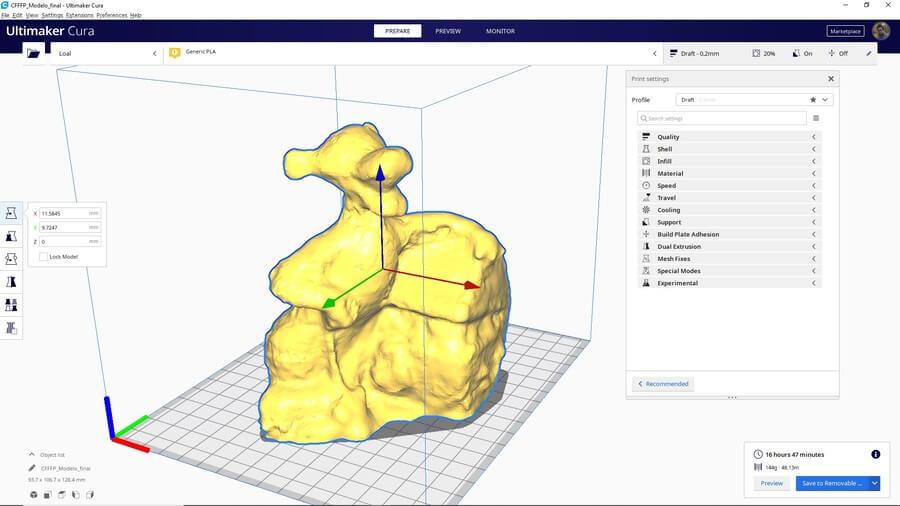Expand the Support settings category
Screen dimensions: 900x506
pos(730,222)
